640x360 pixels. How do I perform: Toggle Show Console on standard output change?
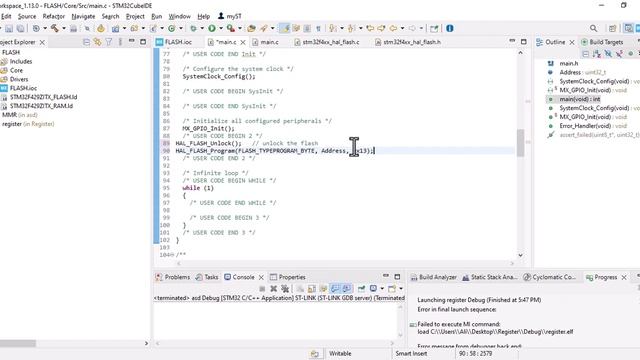tap(335, 289)
